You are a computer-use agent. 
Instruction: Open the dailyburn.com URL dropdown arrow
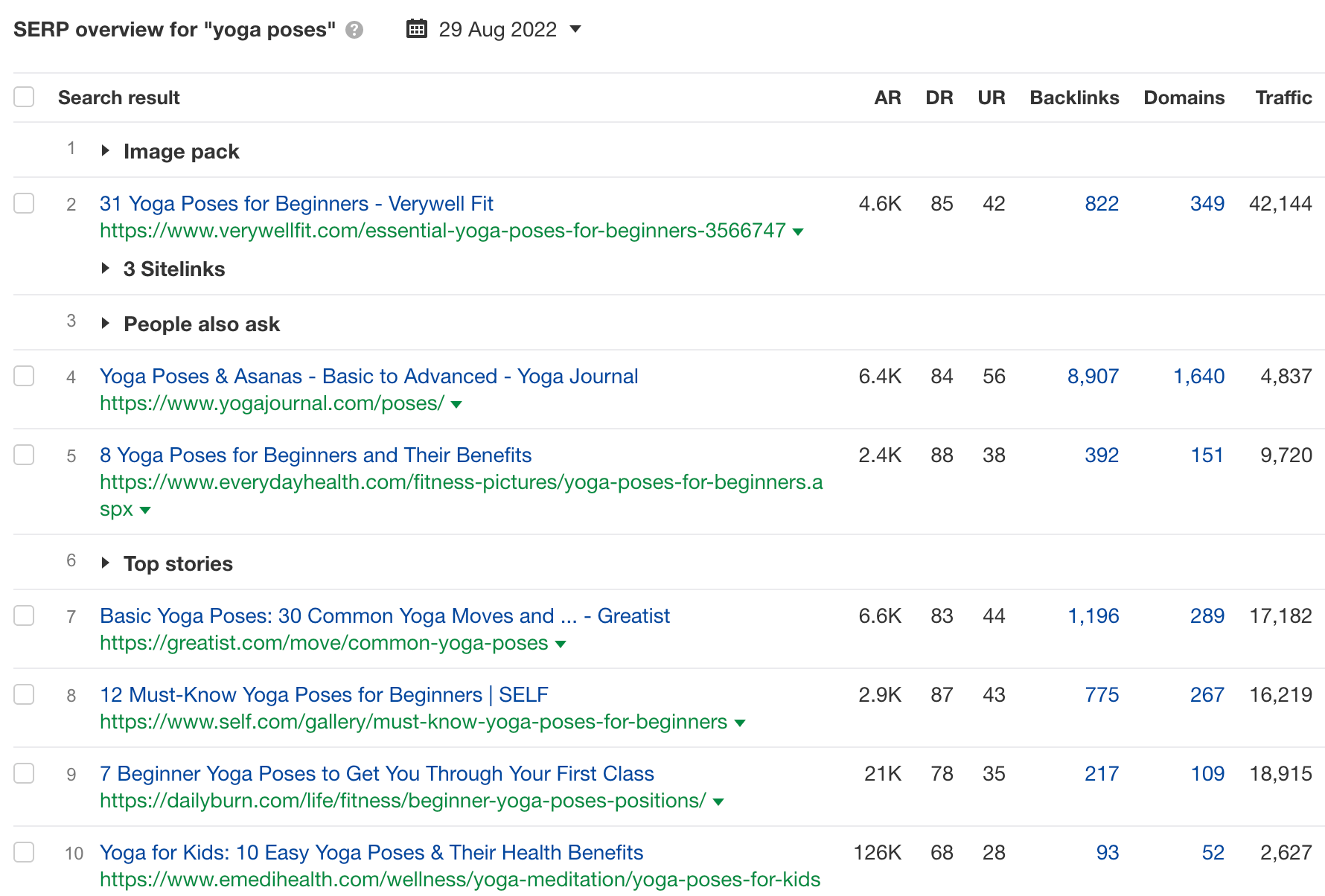pos(719,802)
